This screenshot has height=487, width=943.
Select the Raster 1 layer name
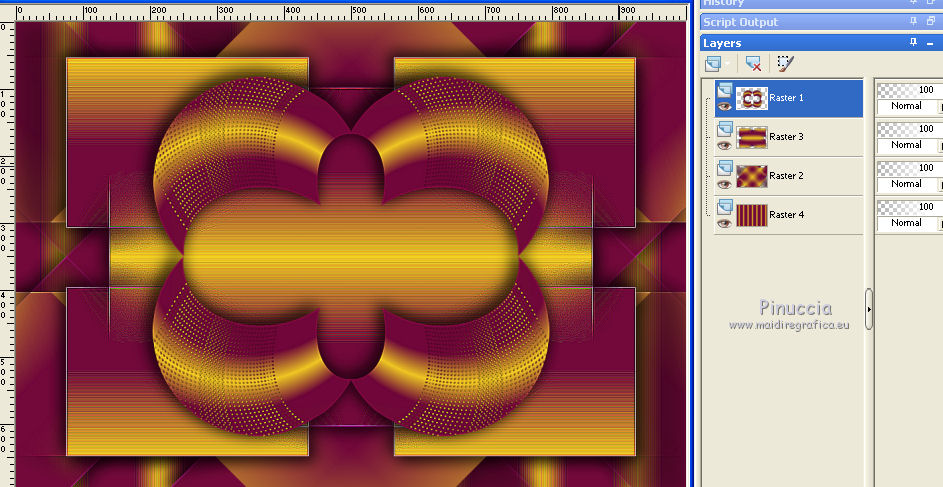786,97
